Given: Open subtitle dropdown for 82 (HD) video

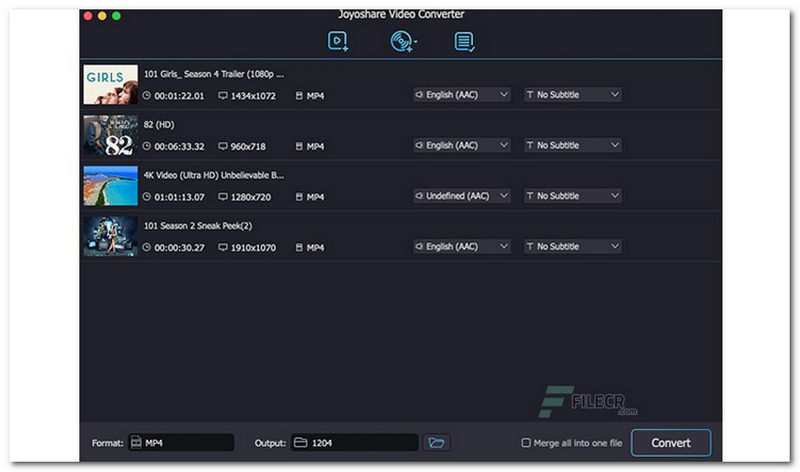Looking at the screenshot, I should tap(573, 146).
